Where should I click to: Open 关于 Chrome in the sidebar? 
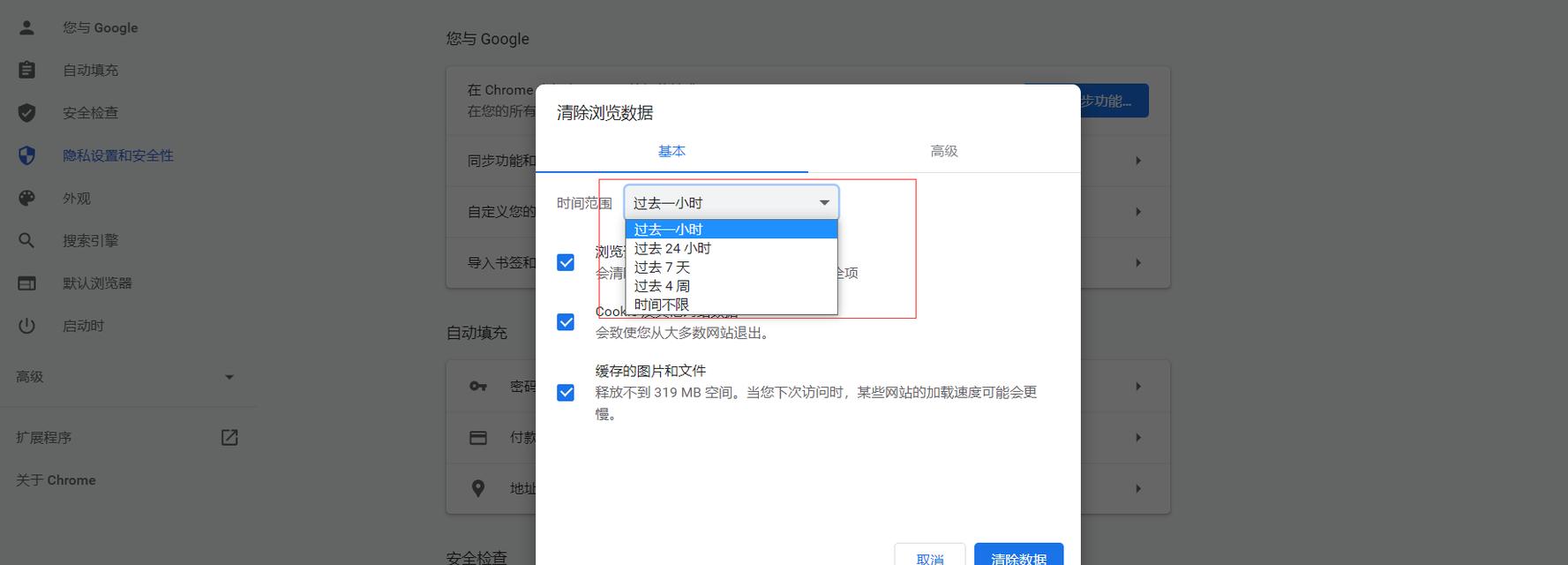(x=56, y=480)
